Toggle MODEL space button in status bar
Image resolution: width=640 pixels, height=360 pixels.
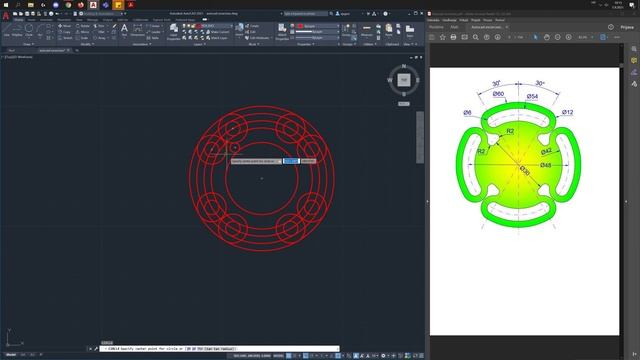coord(278,356)
